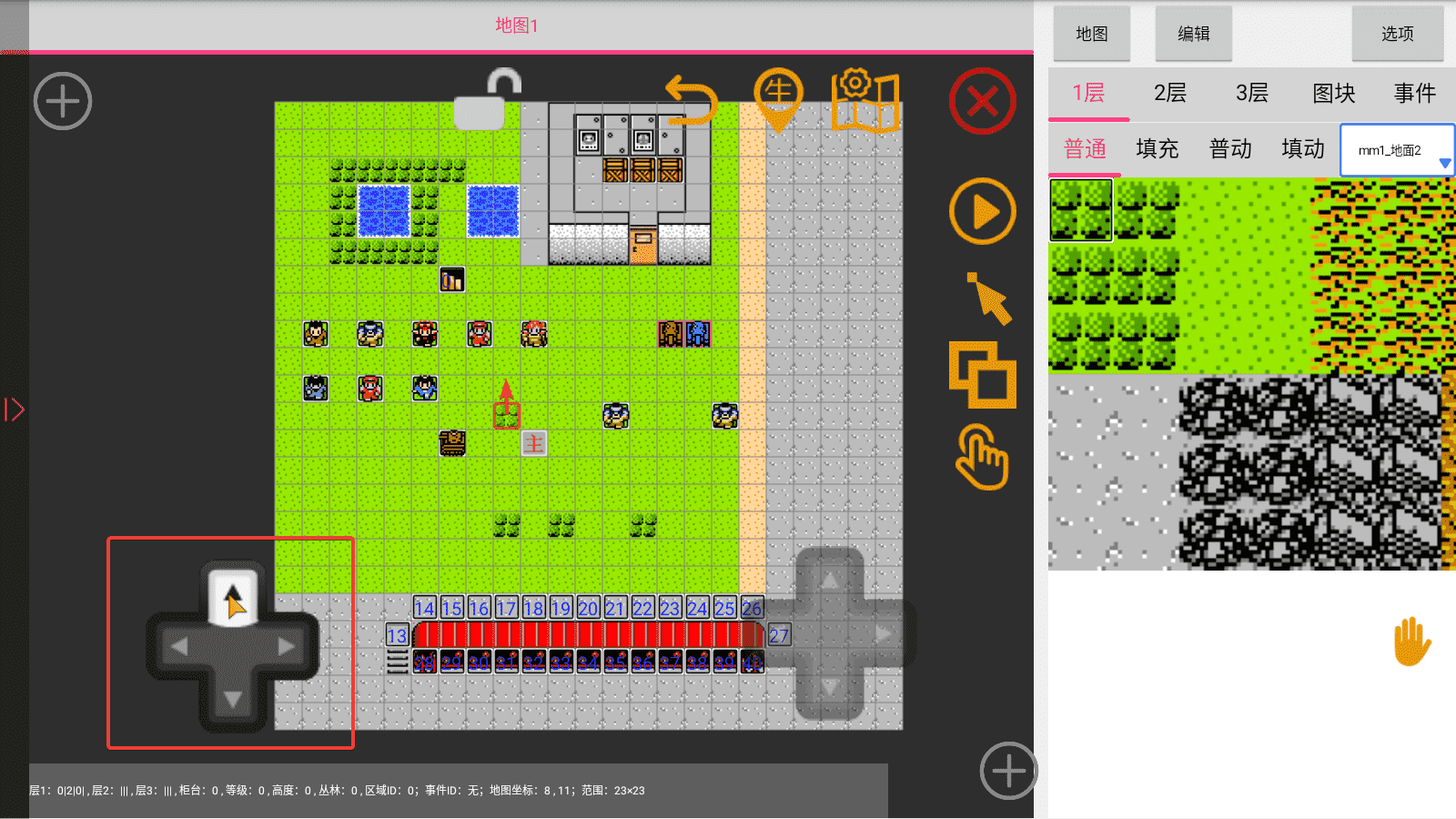Click the spawn point location pin icon
1456x819 pixels.
point(778,98)
